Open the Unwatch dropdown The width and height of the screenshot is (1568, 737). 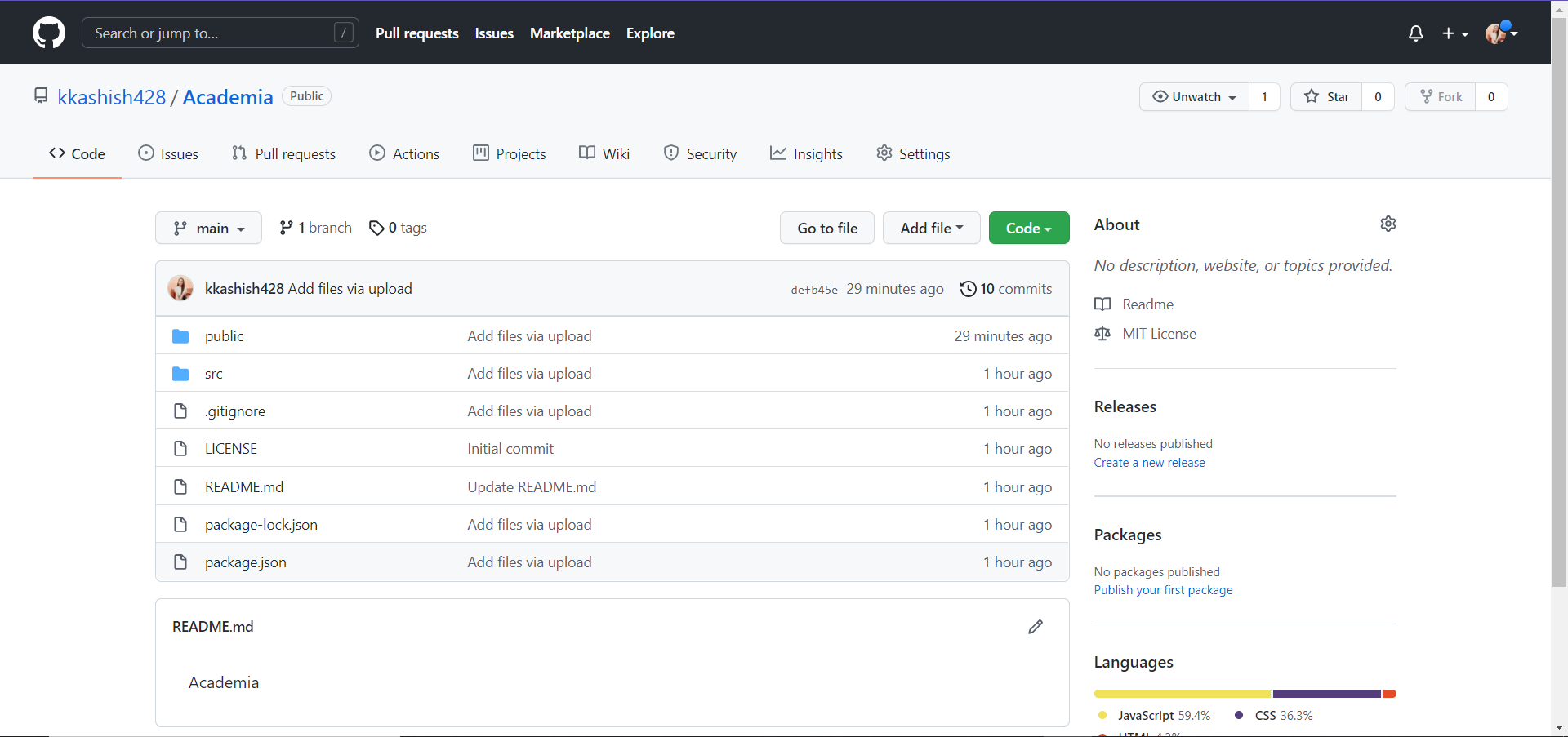point(1194,96)
